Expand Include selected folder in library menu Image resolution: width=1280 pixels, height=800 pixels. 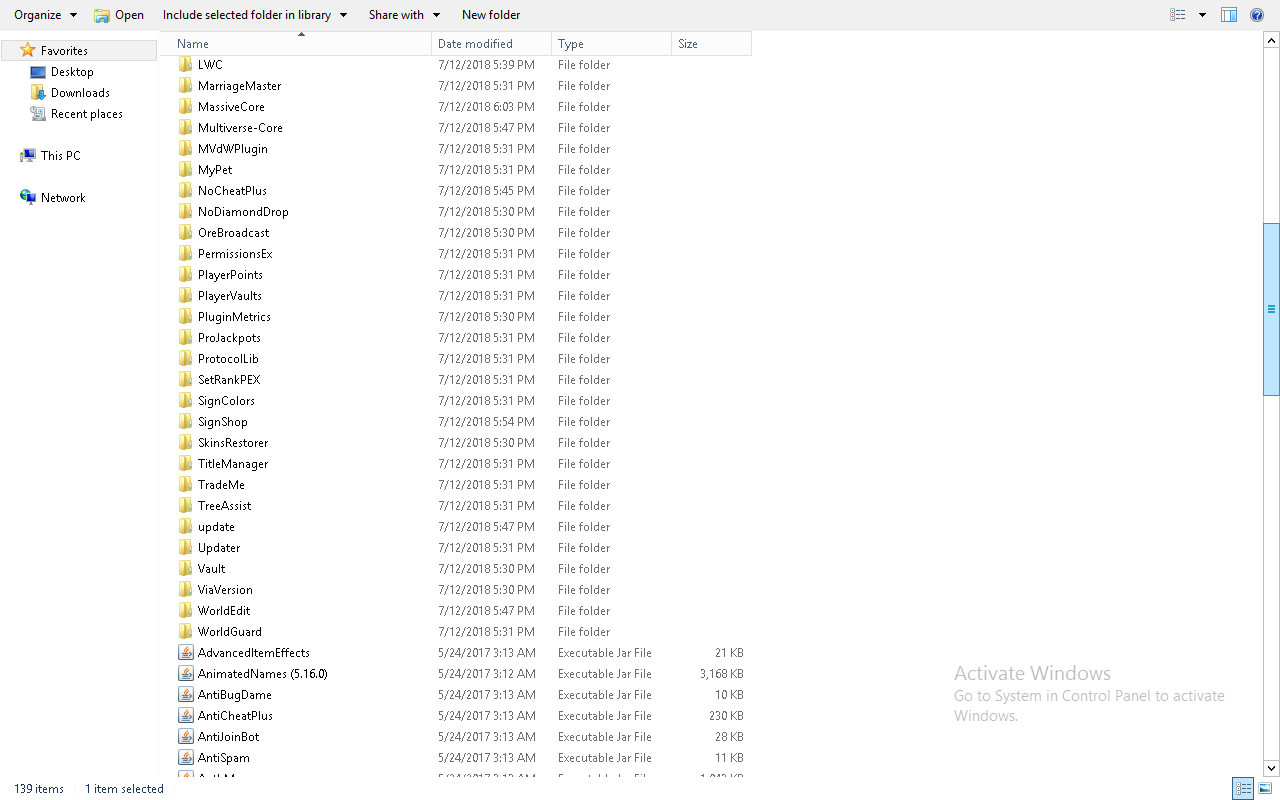tap(255, 15)
